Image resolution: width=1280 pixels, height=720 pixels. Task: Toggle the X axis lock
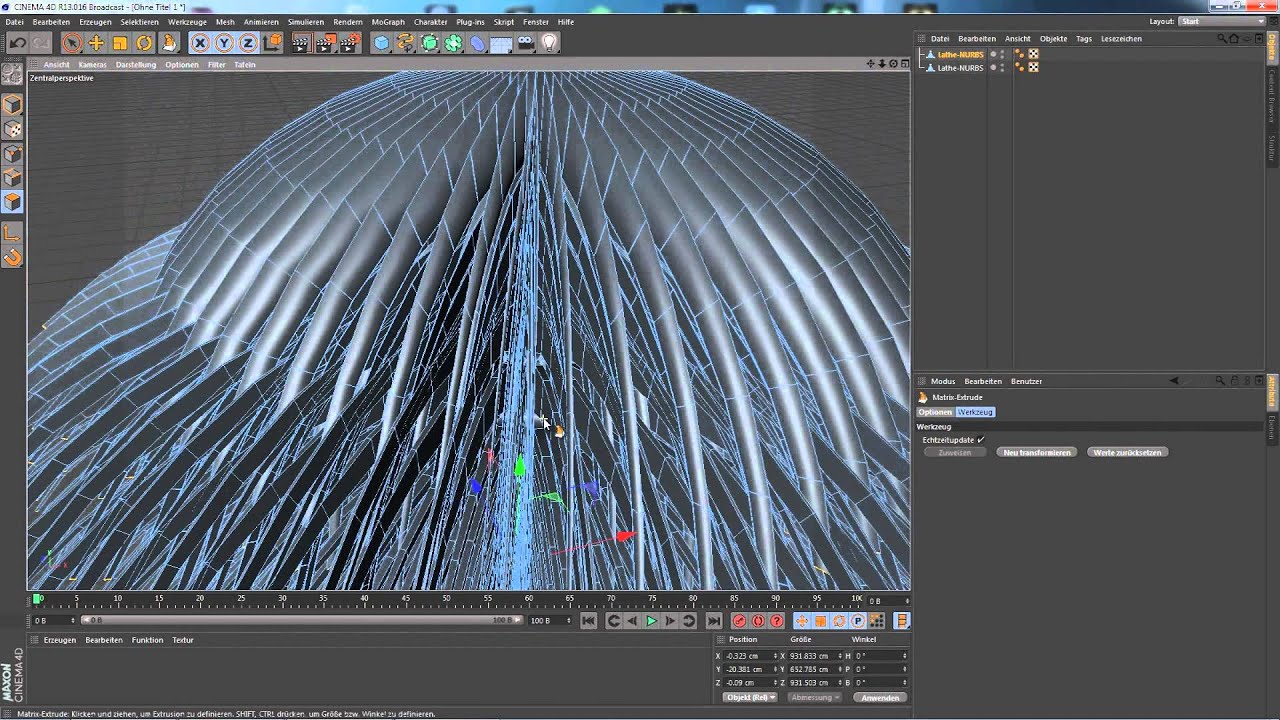(200, 43)
